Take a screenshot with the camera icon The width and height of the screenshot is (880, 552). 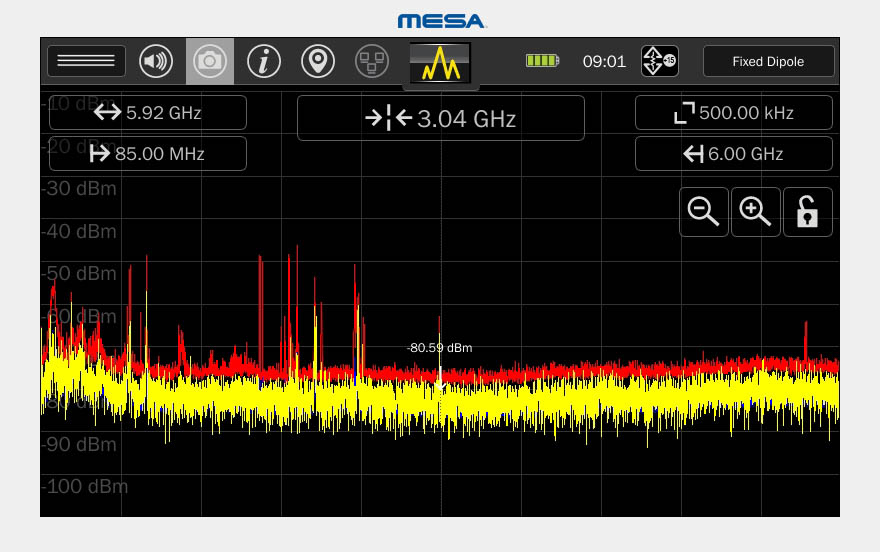[210, 61]
